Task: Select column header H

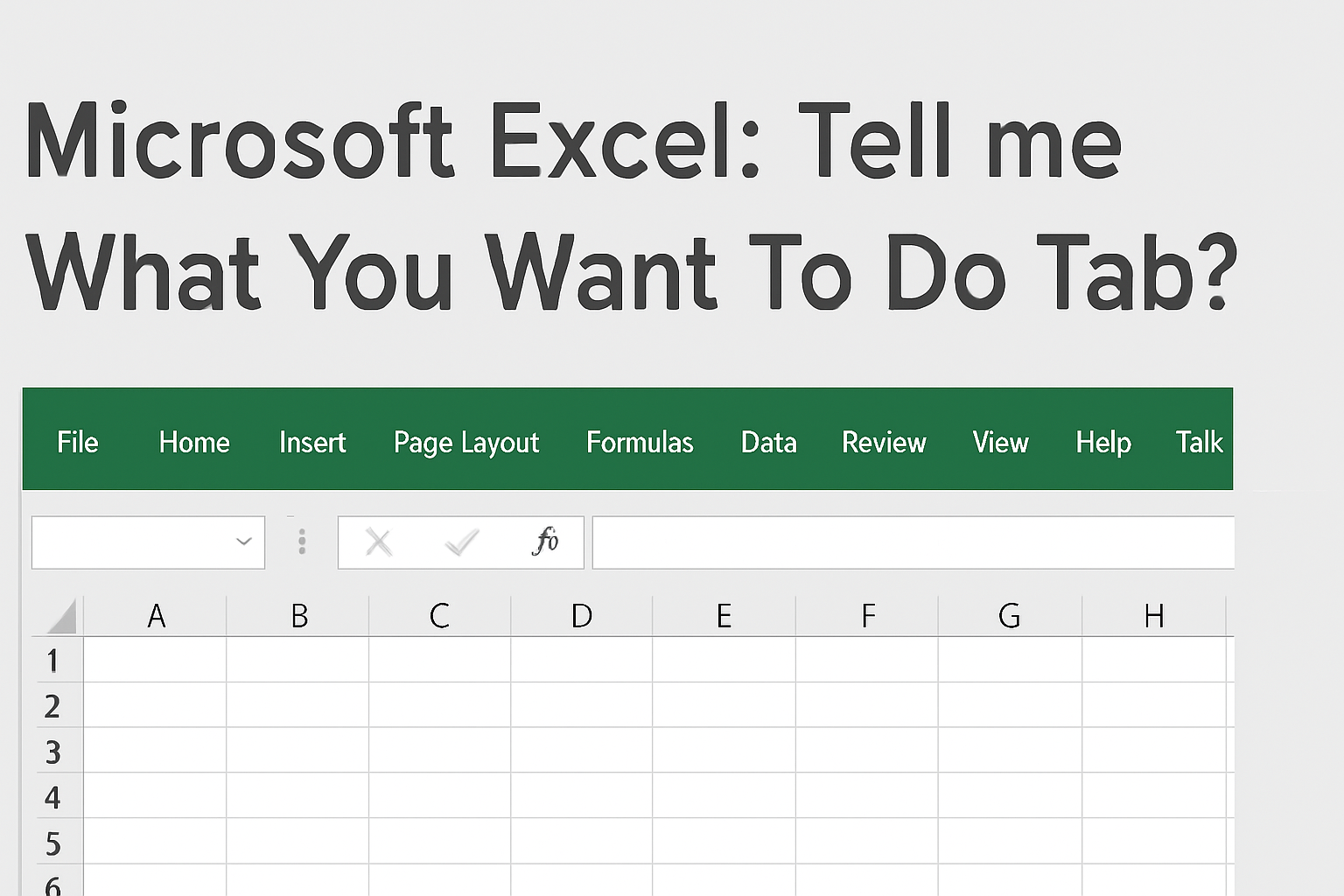Action: click(1153, 615)
